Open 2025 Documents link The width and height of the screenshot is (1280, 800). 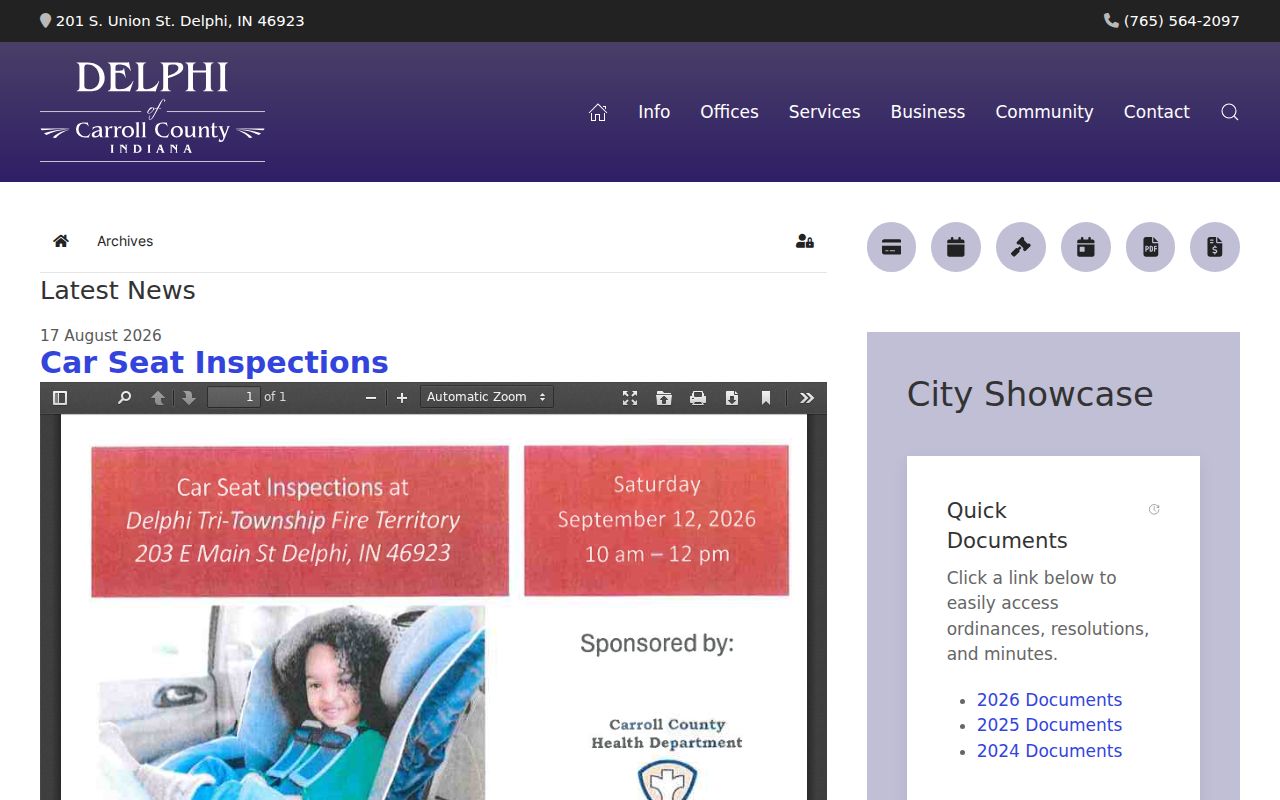click(x=1049, y=725)
